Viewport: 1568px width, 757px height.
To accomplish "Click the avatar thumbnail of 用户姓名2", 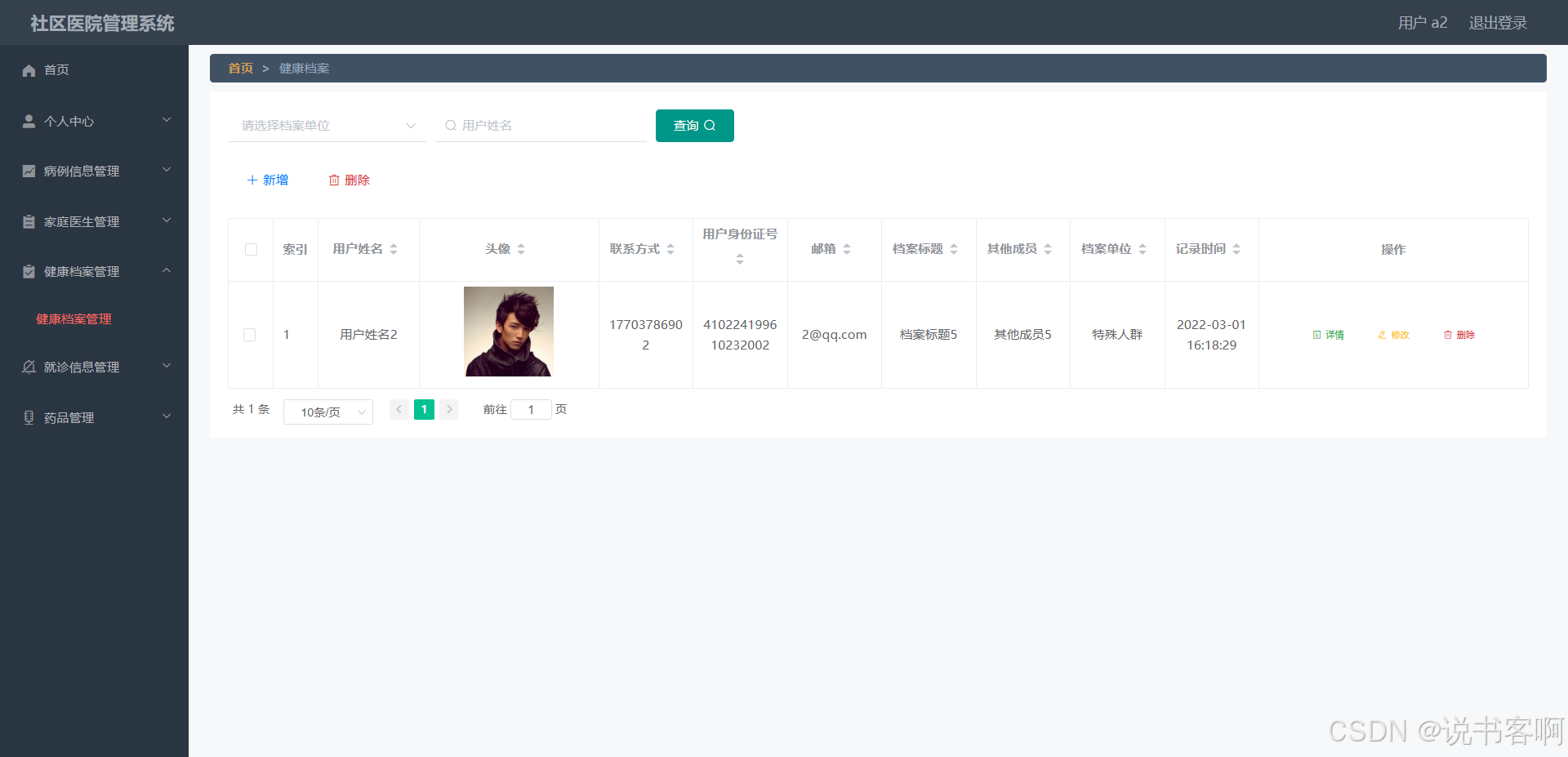I will [x=509, y=332].
